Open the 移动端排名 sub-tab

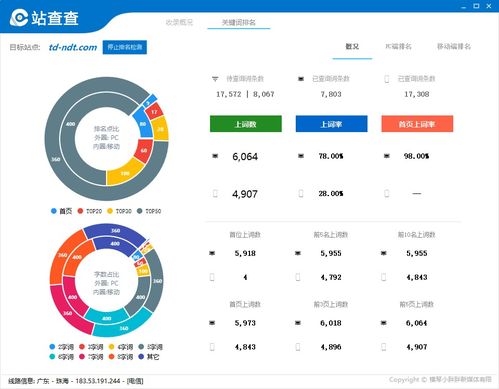(x=454, y=46)
